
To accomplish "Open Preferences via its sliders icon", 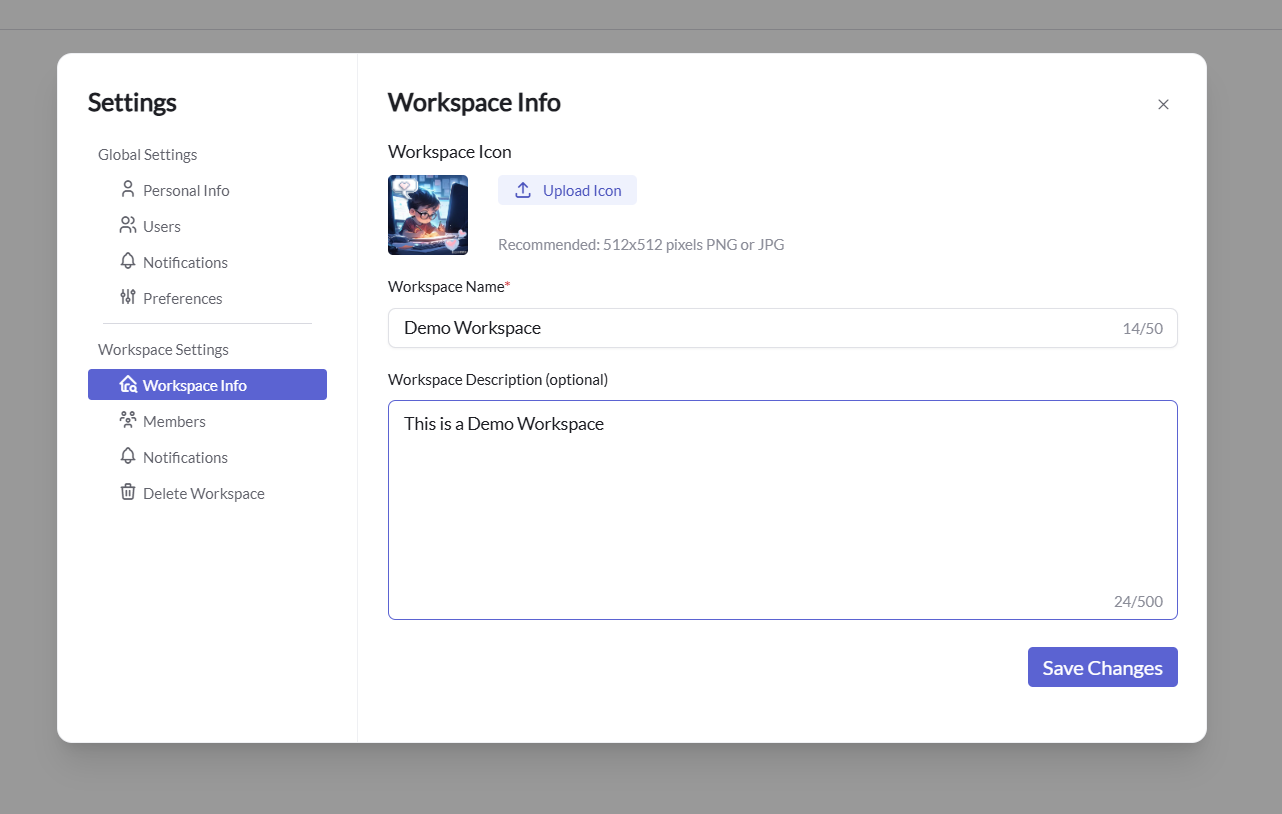I will point(128,297).
